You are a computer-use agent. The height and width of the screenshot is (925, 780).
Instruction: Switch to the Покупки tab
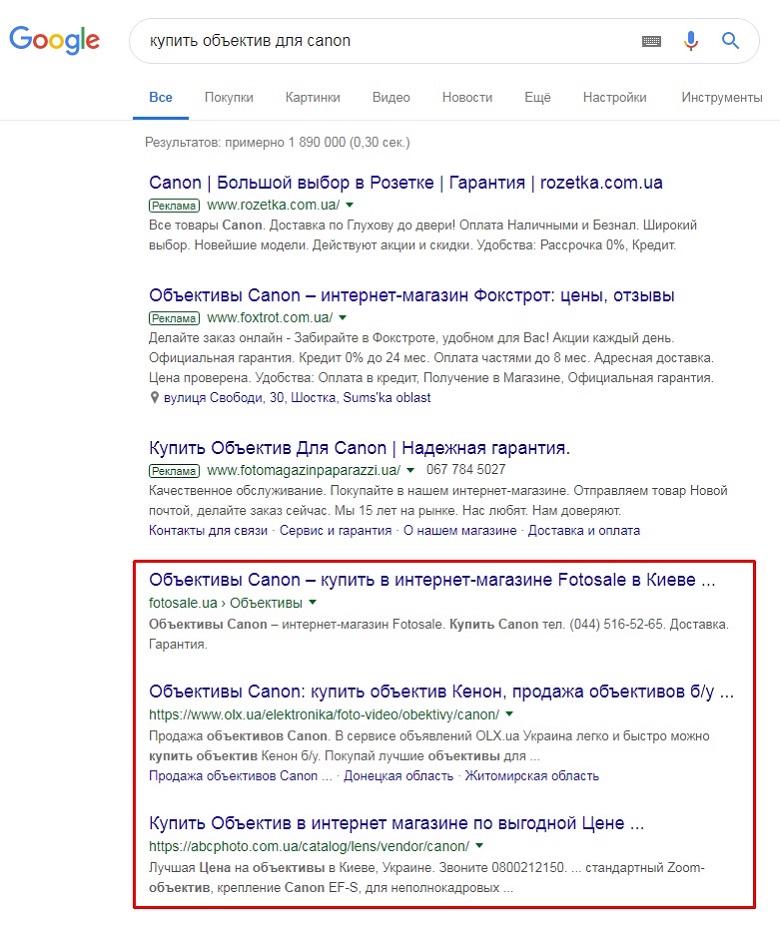[229, 97]
